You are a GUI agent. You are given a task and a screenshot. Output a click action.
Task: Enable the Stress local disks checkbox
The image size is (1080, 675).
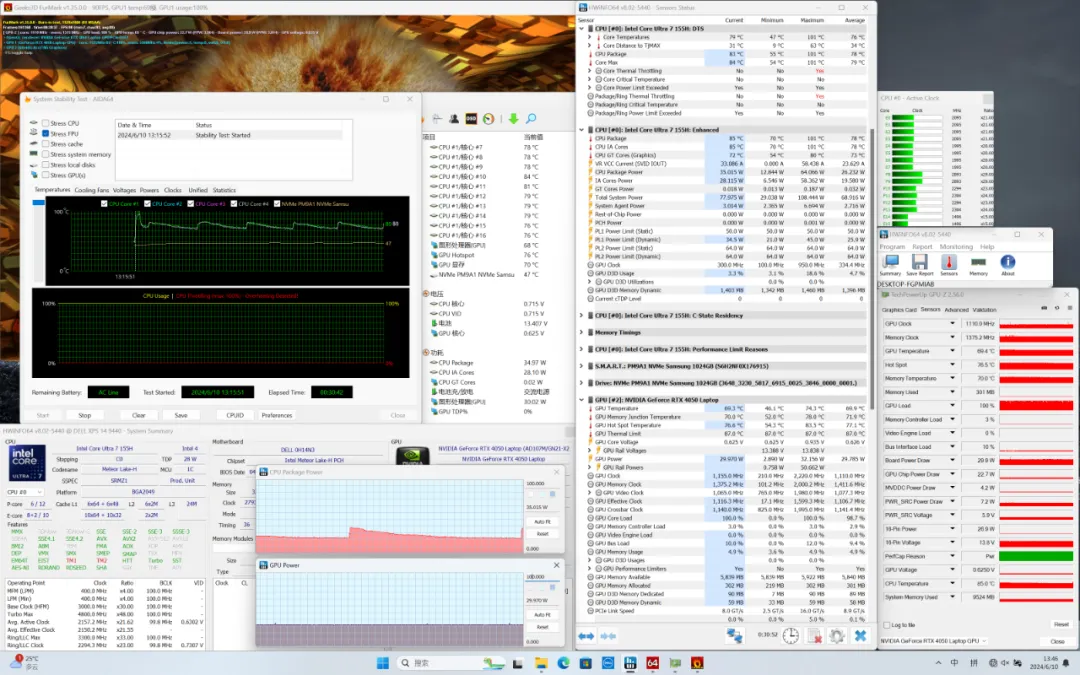click(x=45, y=165)
